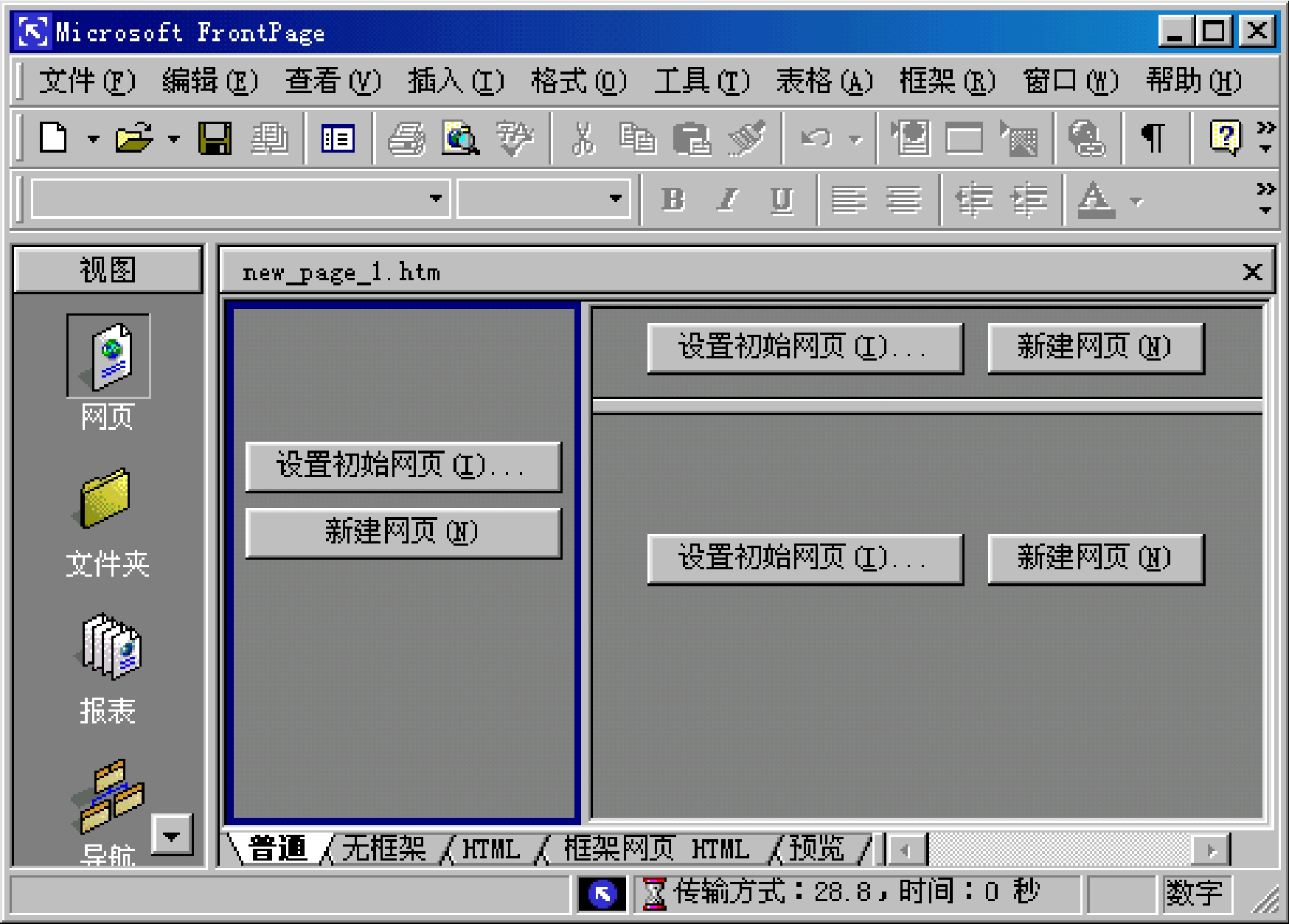Switch to the 无框架 tab
1289x924 pixels.
click(x=384, y=848)
